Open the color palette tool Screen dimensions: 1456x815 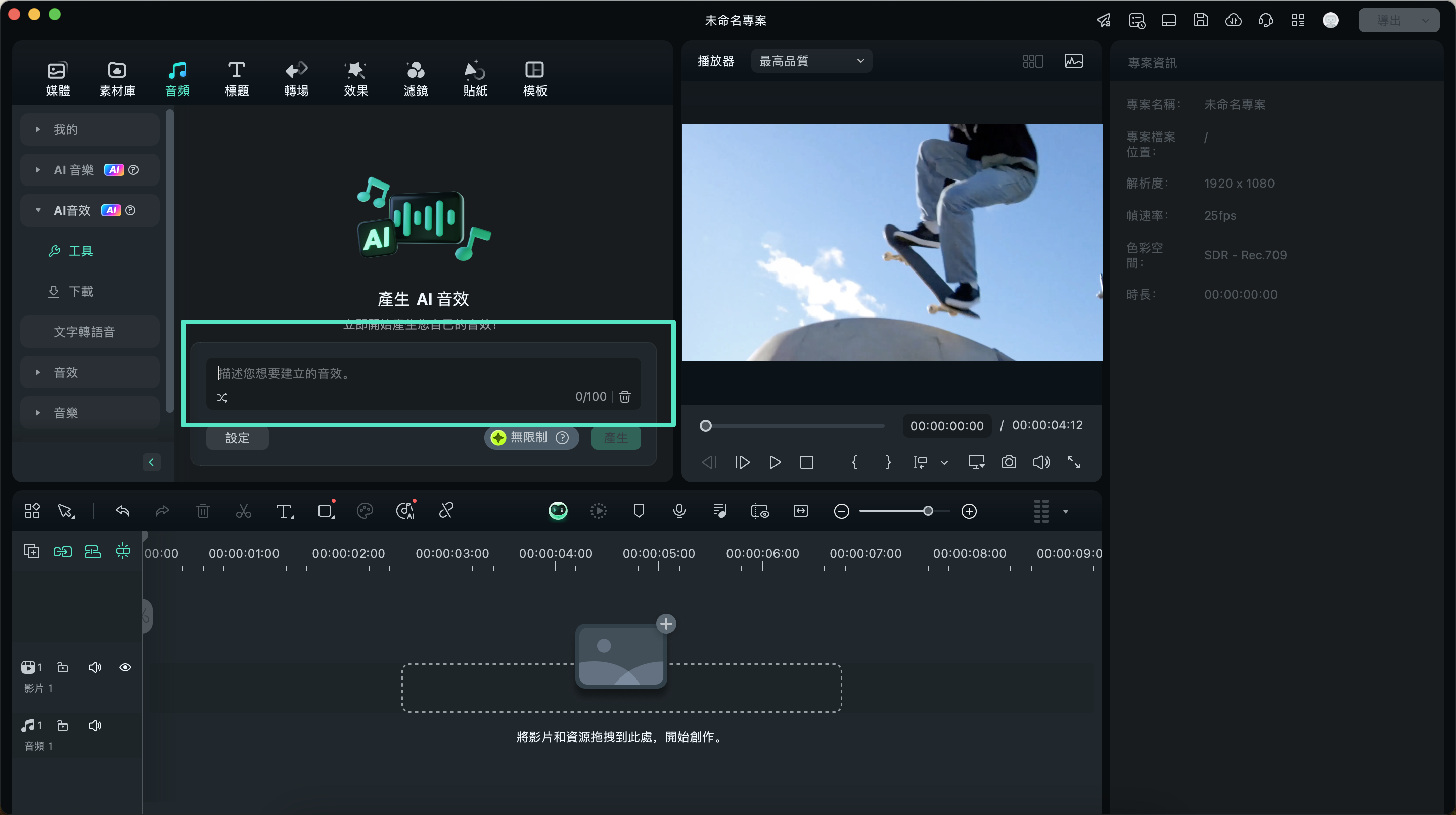tap(365, 511)
